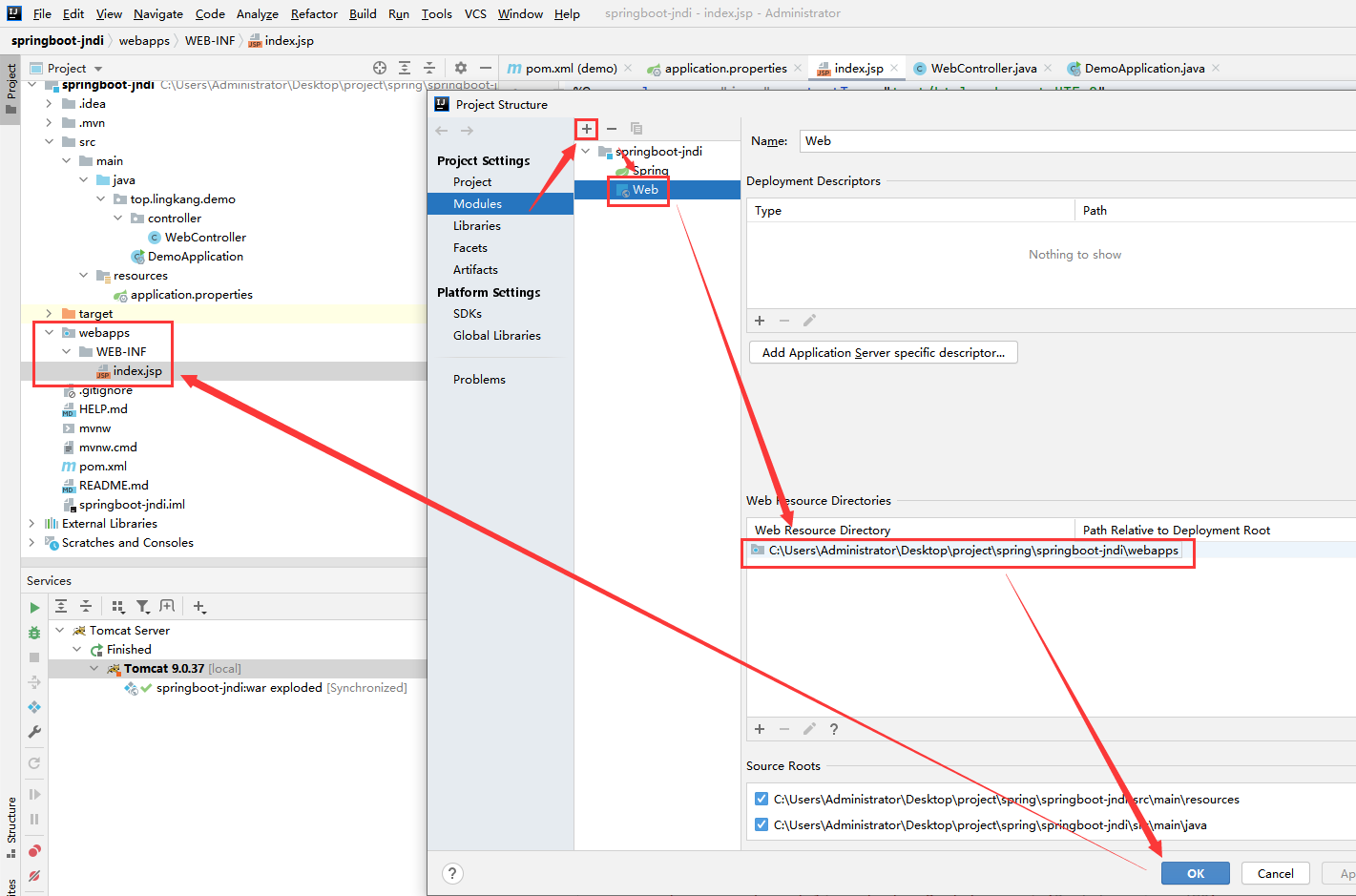The height and width of the screenshot is (896, 1356).
Task: Open Problems in Project Structure
Action: click(479, 380)
